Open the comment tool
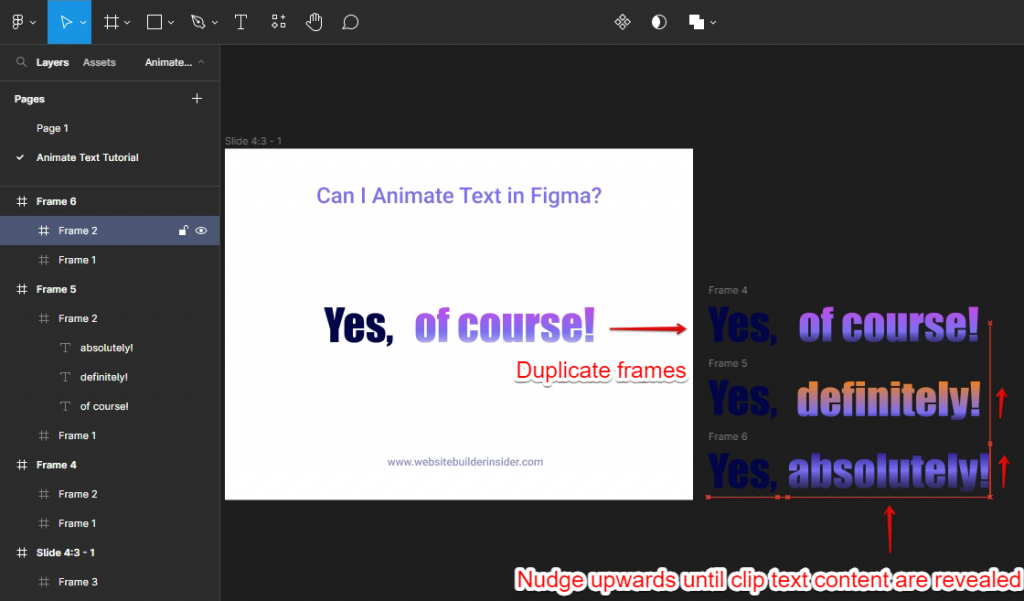 coord(350,21)
